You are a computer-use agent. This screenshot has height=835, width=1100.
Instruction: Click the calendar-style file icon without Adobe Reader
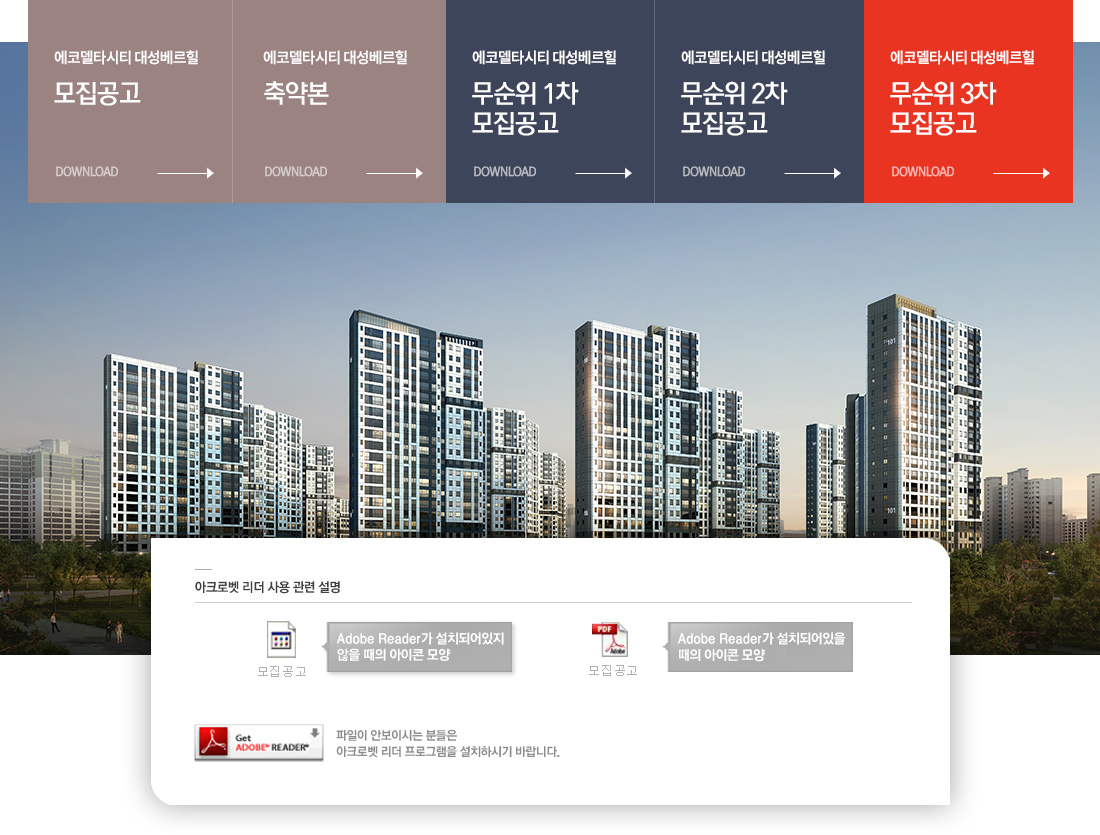tap(281, 639)
